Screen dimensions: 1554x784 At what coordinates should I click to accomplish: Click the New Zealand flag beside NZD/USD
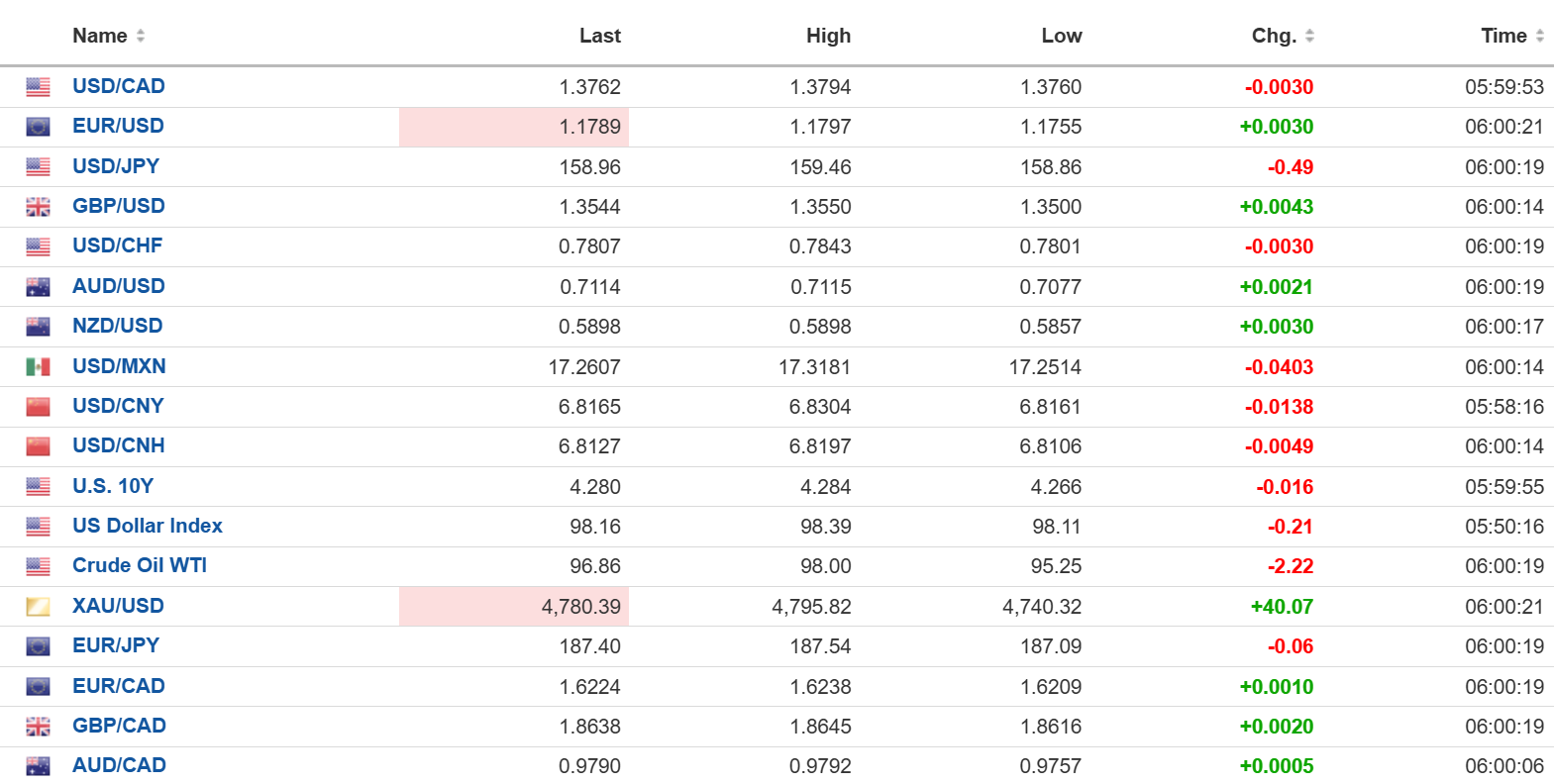tap(38, 327)
